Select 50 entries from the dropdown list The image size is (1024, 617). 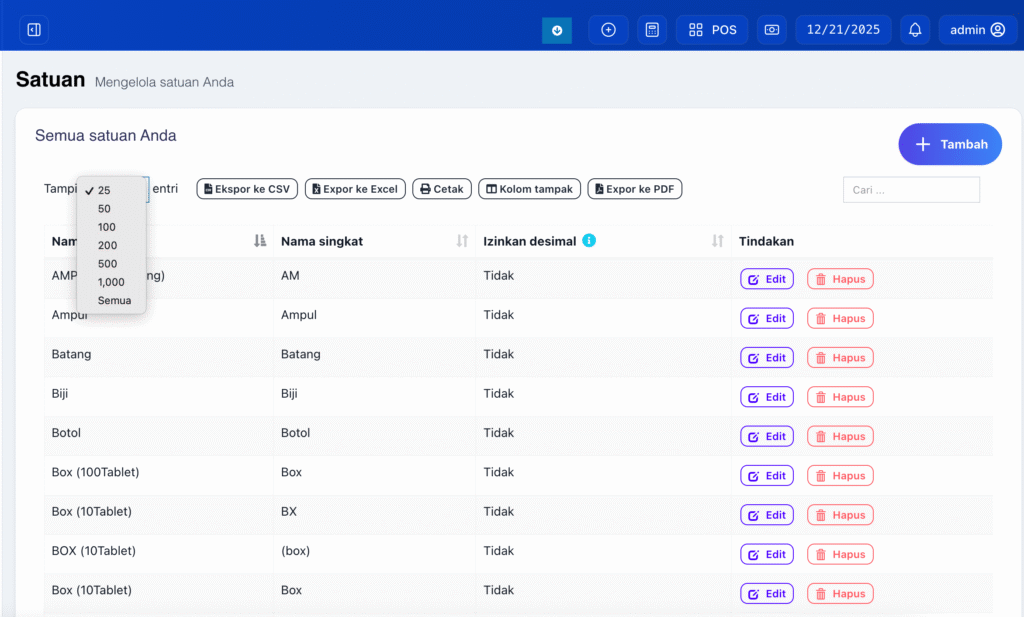pos(105,209)
